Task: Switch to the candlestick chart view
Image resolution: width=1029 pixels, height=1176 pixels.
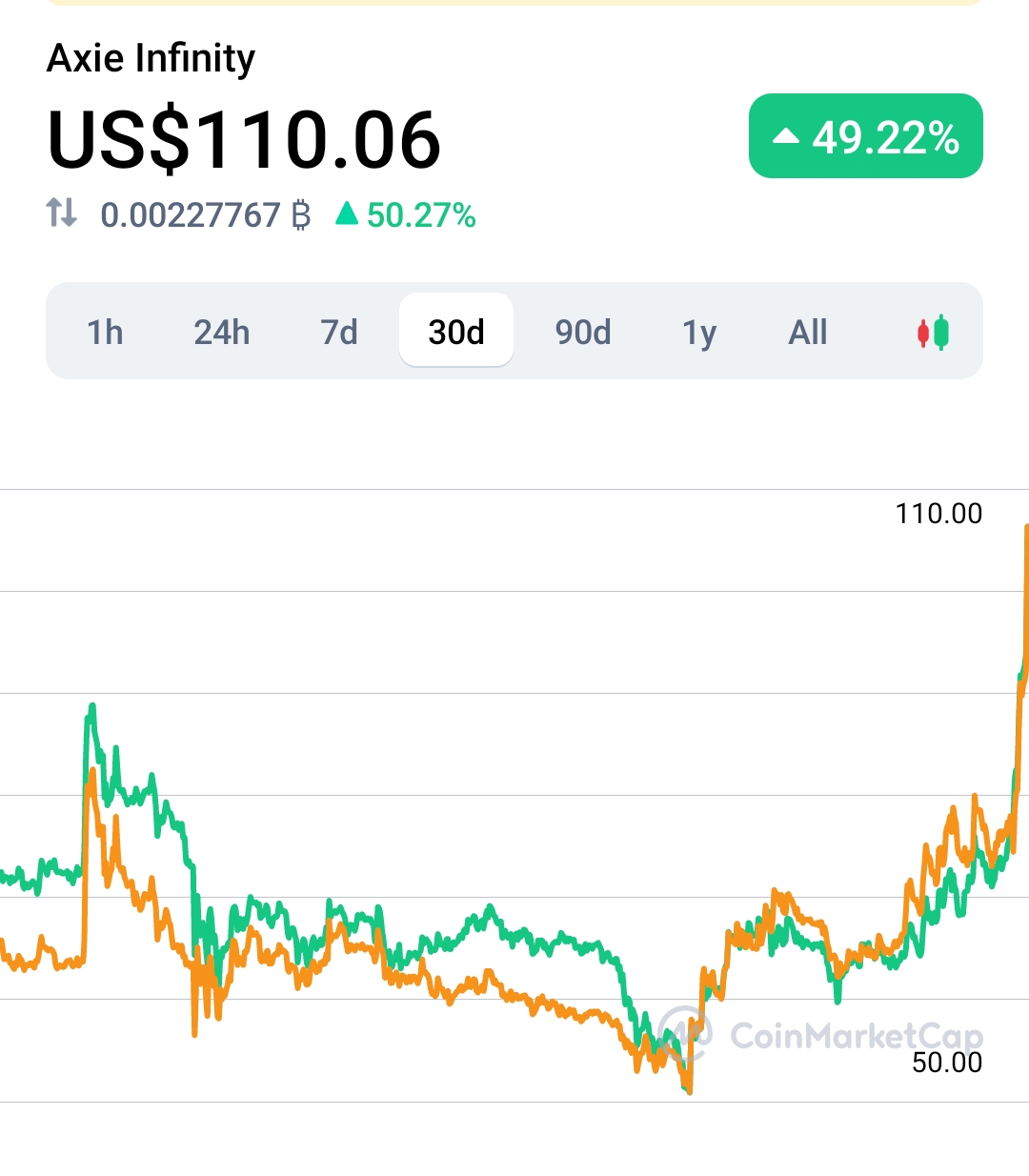Action: click(x=933, y=333)
